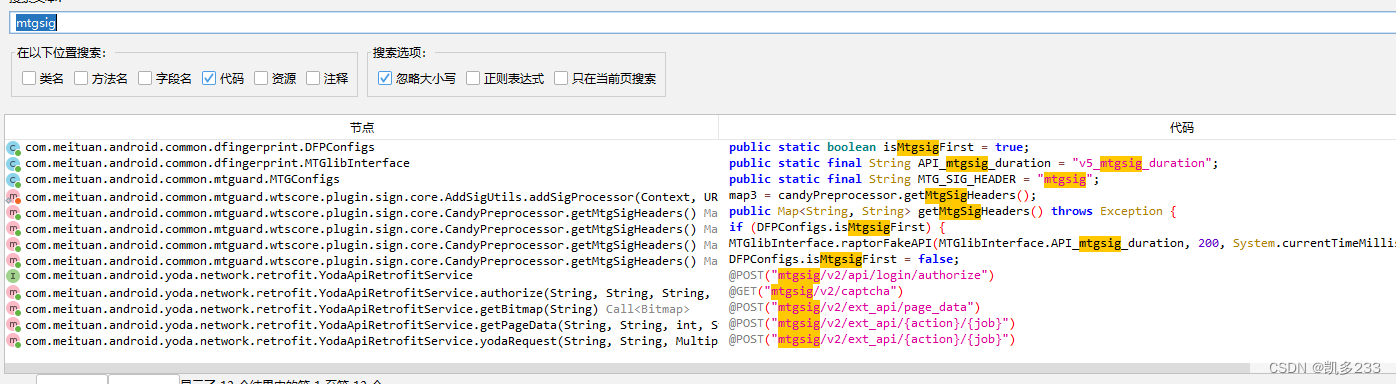Screen dimensions: 1396x384
Task: Uncheck the 代码 (code) search checkbox
Action: point(209,78)
